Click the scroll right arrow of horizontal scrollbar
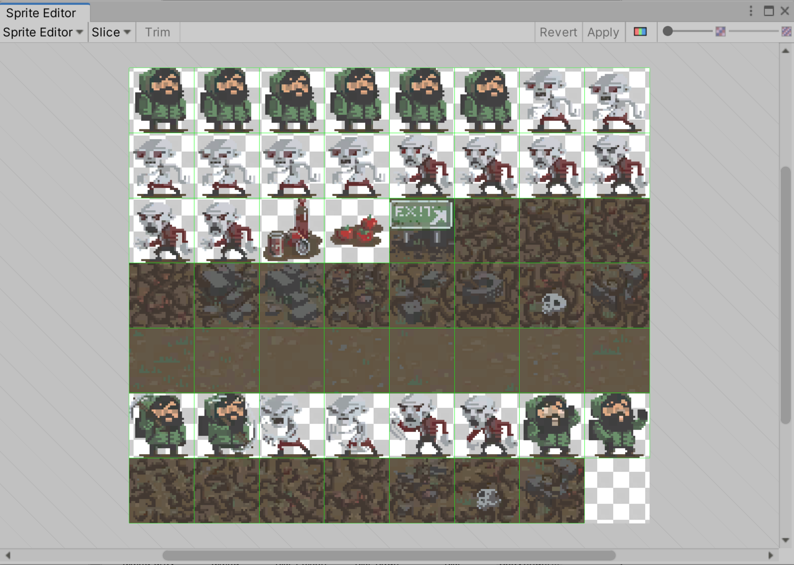Image resolution: width=794 pixels, height=565 pixels. 771,555
